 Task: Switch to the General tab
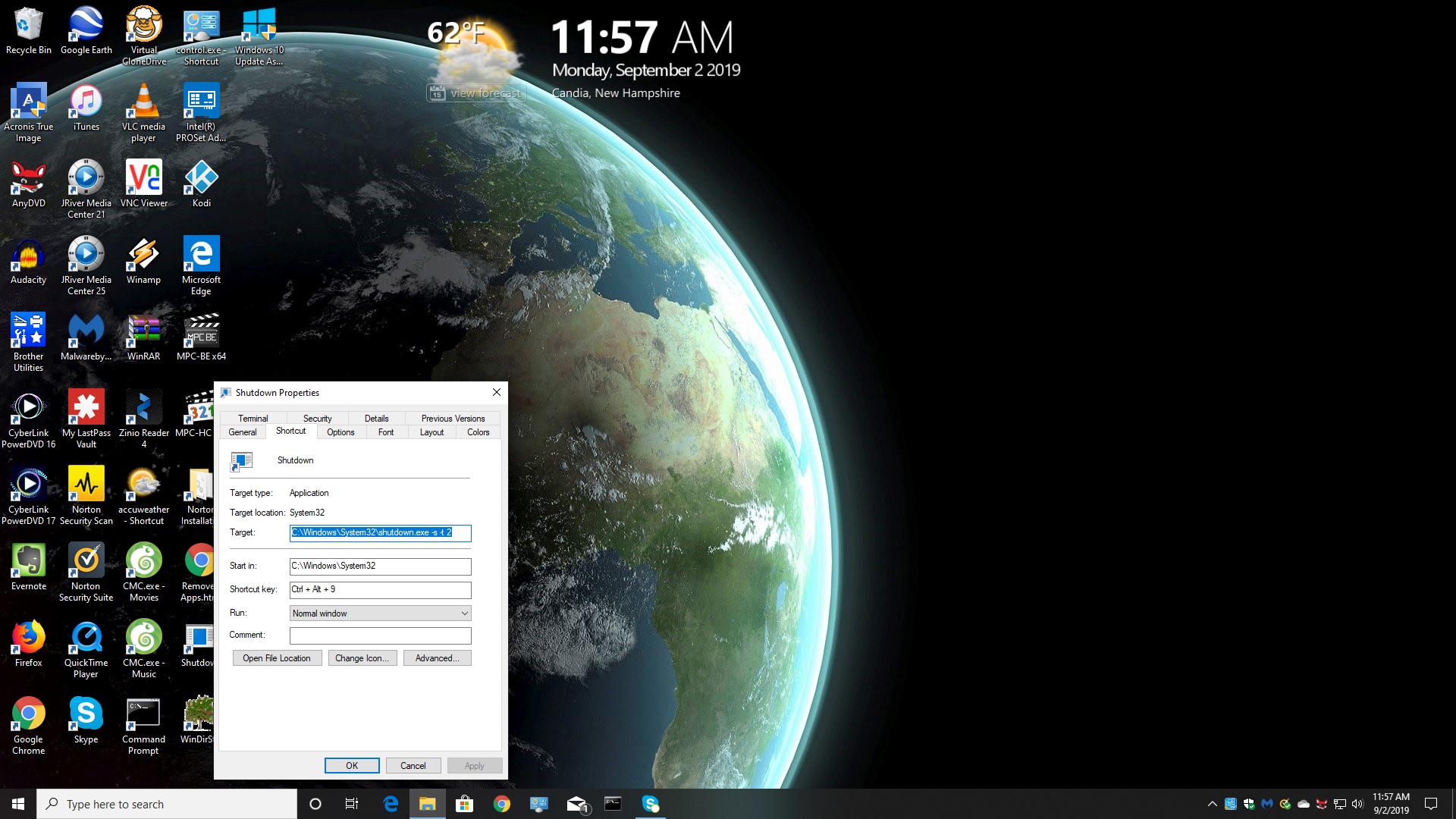pos(243,432)
